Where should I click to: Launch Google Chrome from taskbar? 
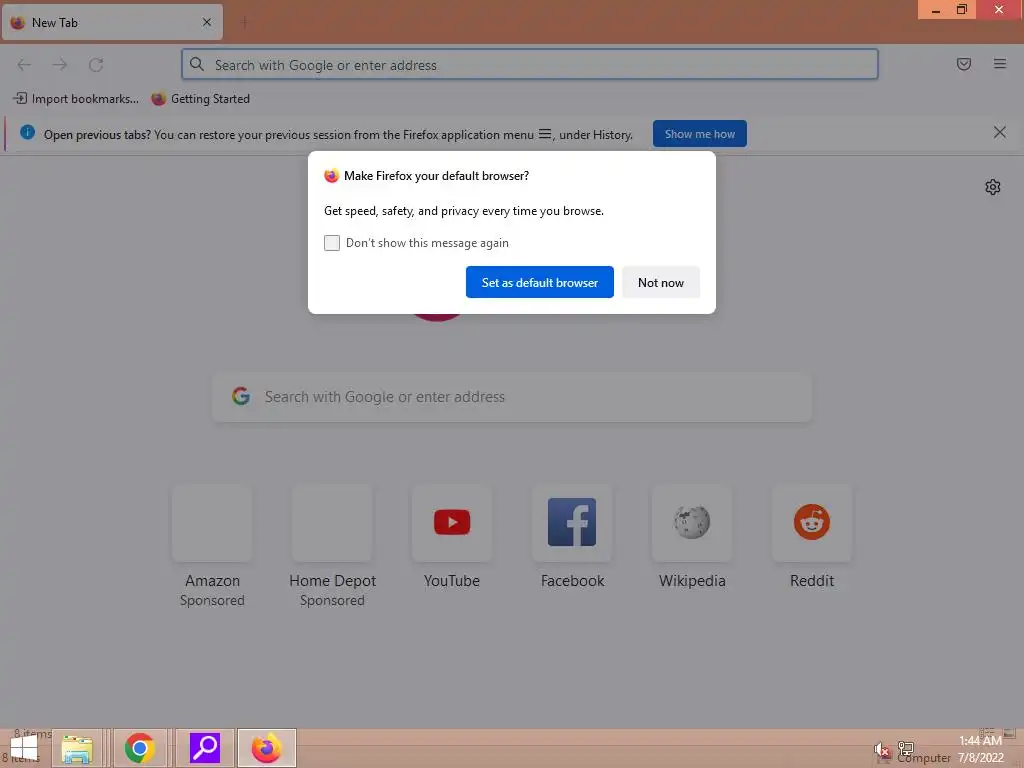click(x=140, y=748)
